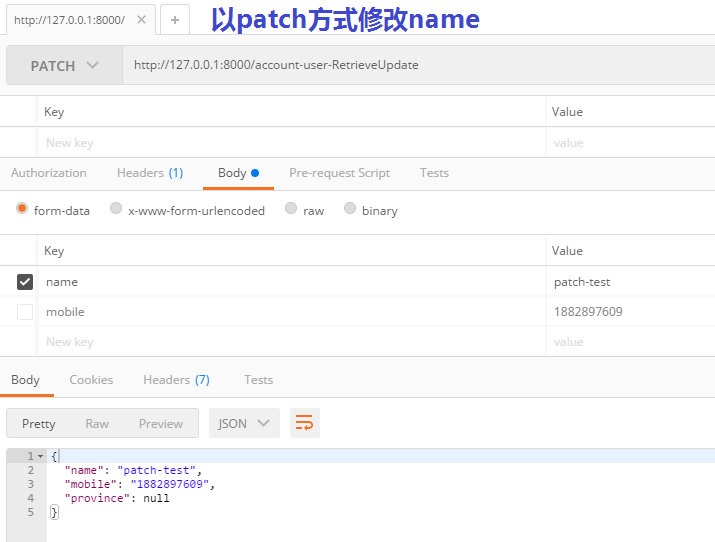
Task: Select binary body type radio
Action: [350, 208]
